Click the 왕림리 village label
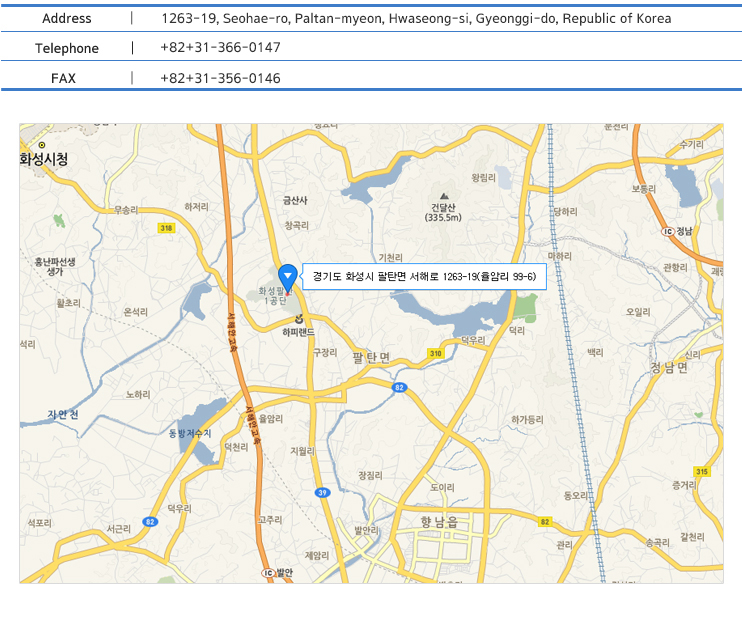Screen dimensions: 742x619 tap(484, 177)
